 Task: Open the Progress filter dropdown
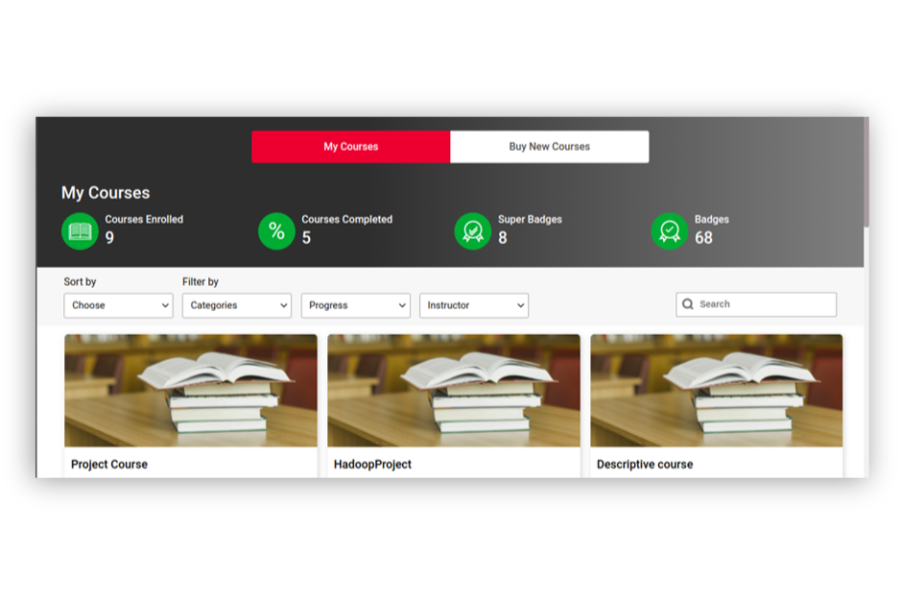point(355,305)
